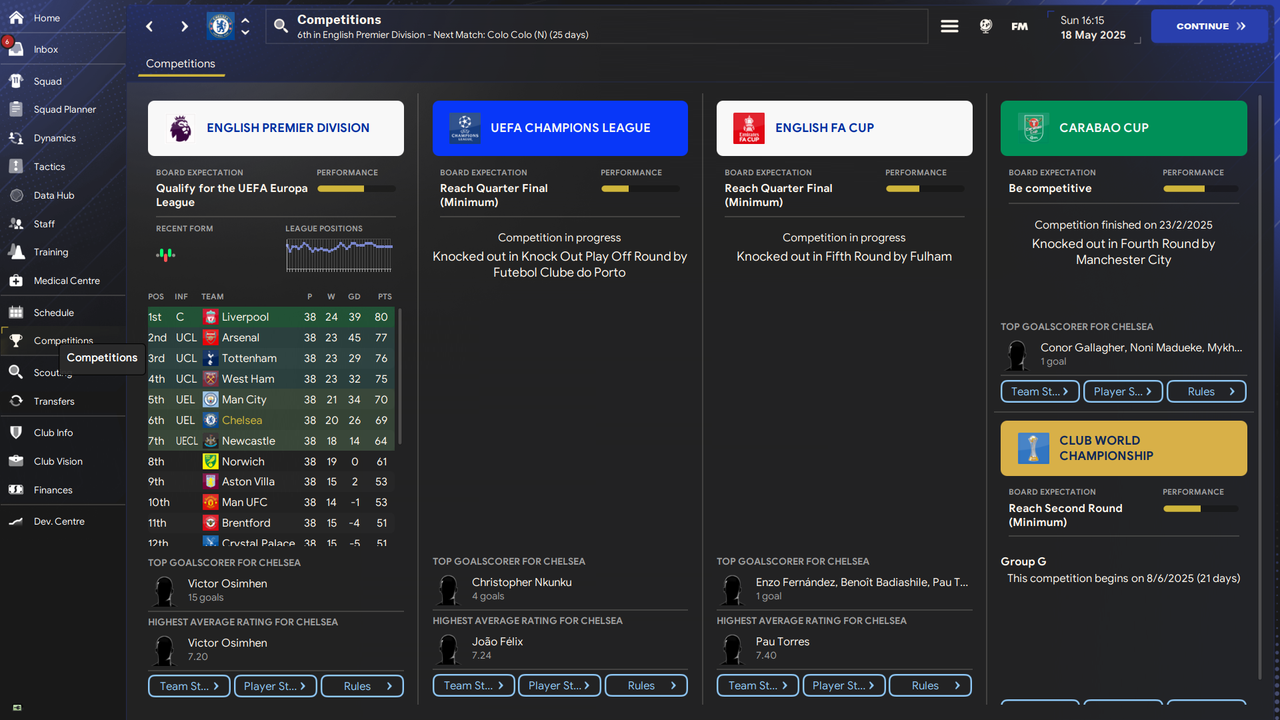The height and width of the screenshot is (720, 1280).
Task: Click the Premier League lion logo
Action: [180, 128]
